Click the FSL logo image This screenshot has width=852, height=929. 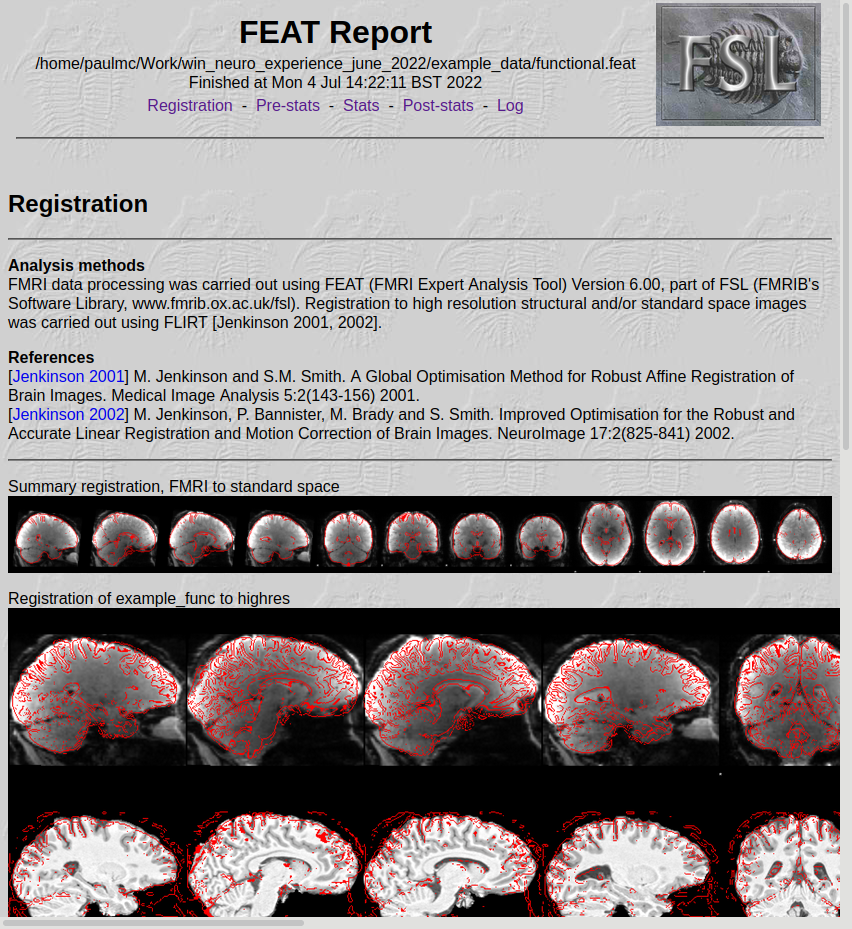pyautogui.click(x=738, y=64)
